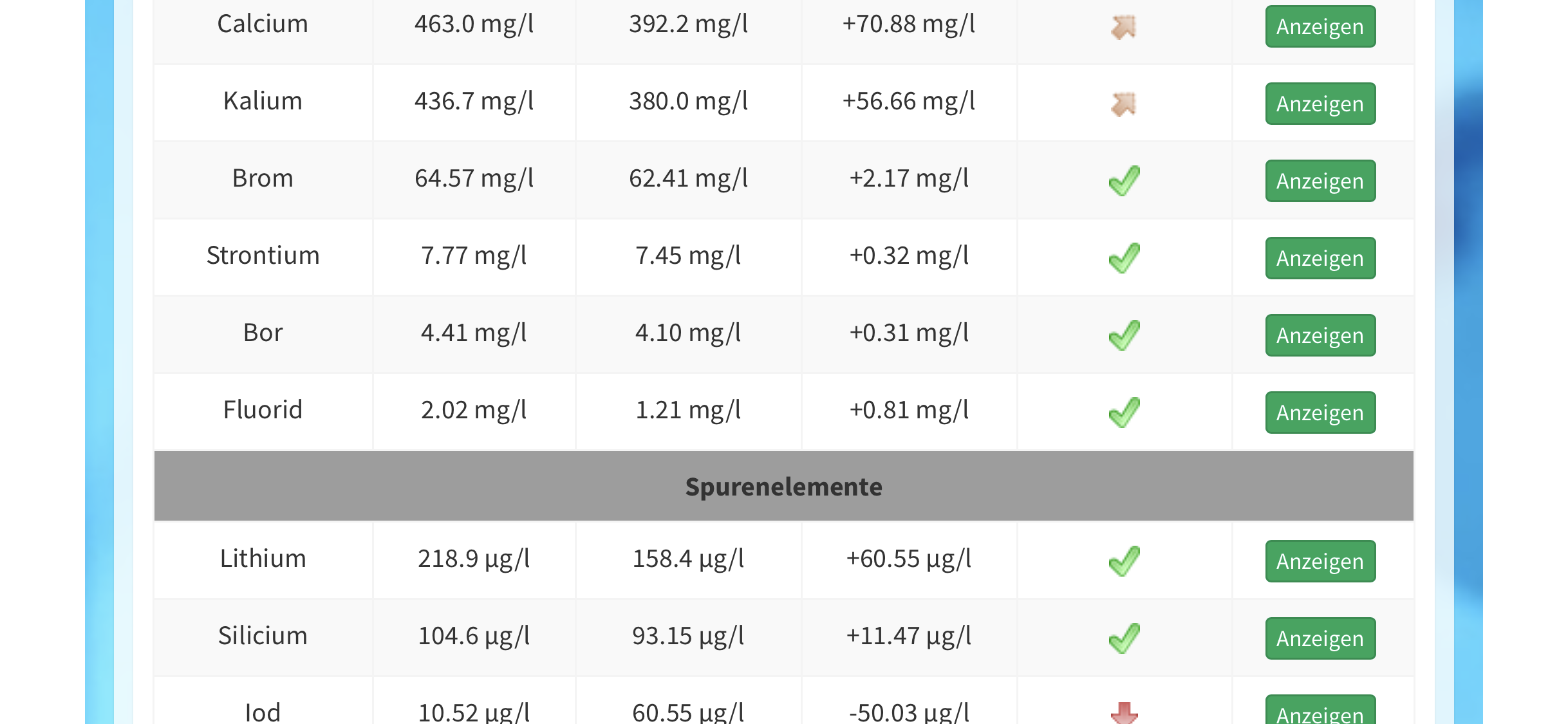Show Silicium details via Anzeigen
The height and width of the screenshot is (724, 1568).
coord(1320,638)
